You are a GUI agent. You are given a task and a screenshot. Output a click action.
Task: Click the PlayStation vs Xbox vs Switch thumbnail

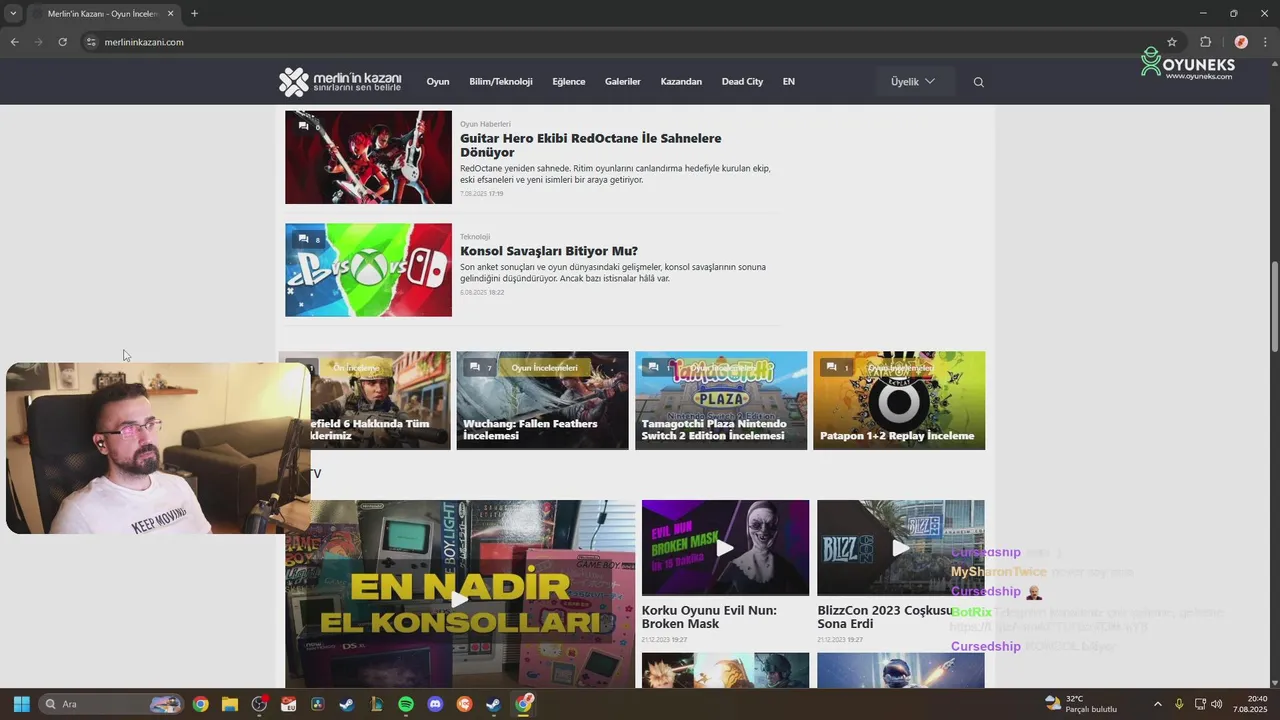point(368,270)
